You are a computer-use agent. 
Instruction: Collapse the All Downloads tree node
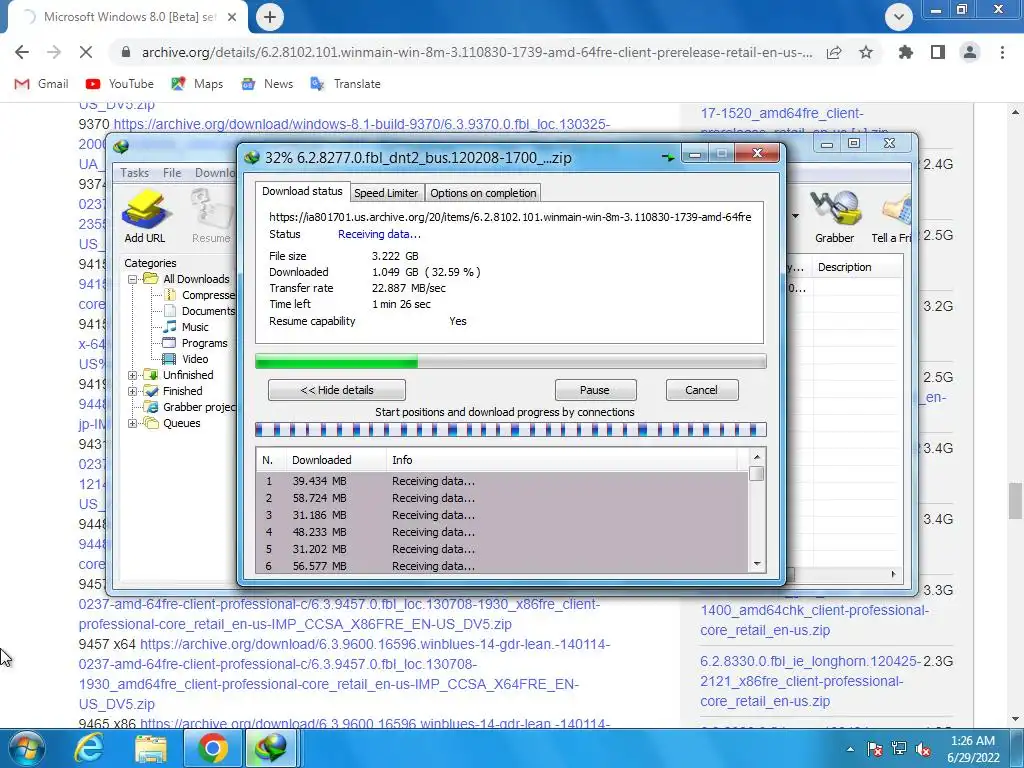coord(133,279)
